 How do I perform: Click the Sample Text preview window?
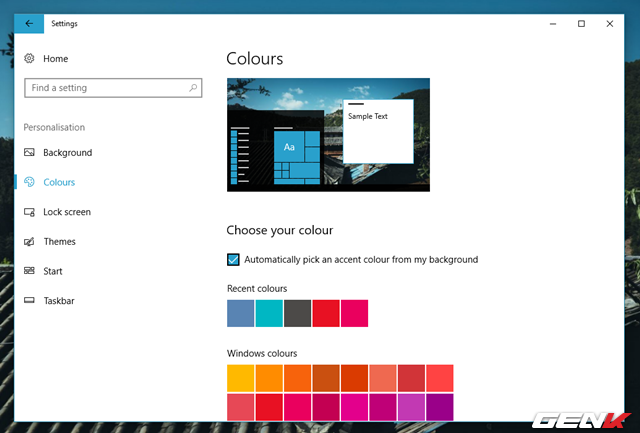(378, 131)
